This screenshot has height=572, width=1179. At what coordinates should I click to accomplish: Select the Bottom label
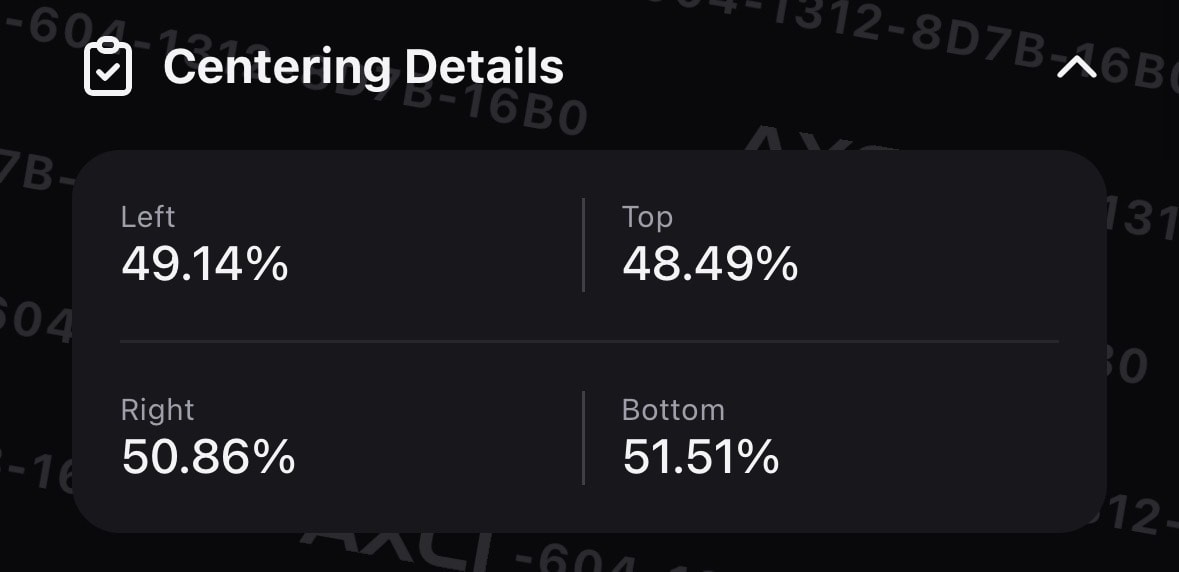[x=673, y=410]
